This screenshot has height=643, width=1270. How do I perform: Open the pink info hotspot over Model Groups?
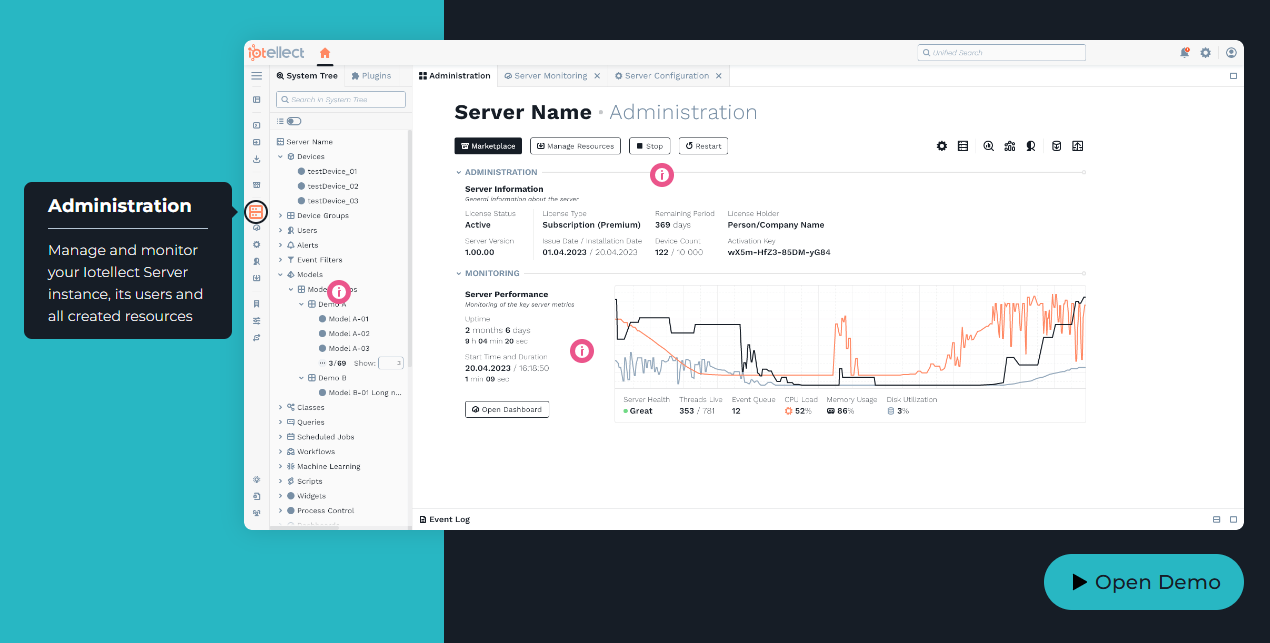339,292
